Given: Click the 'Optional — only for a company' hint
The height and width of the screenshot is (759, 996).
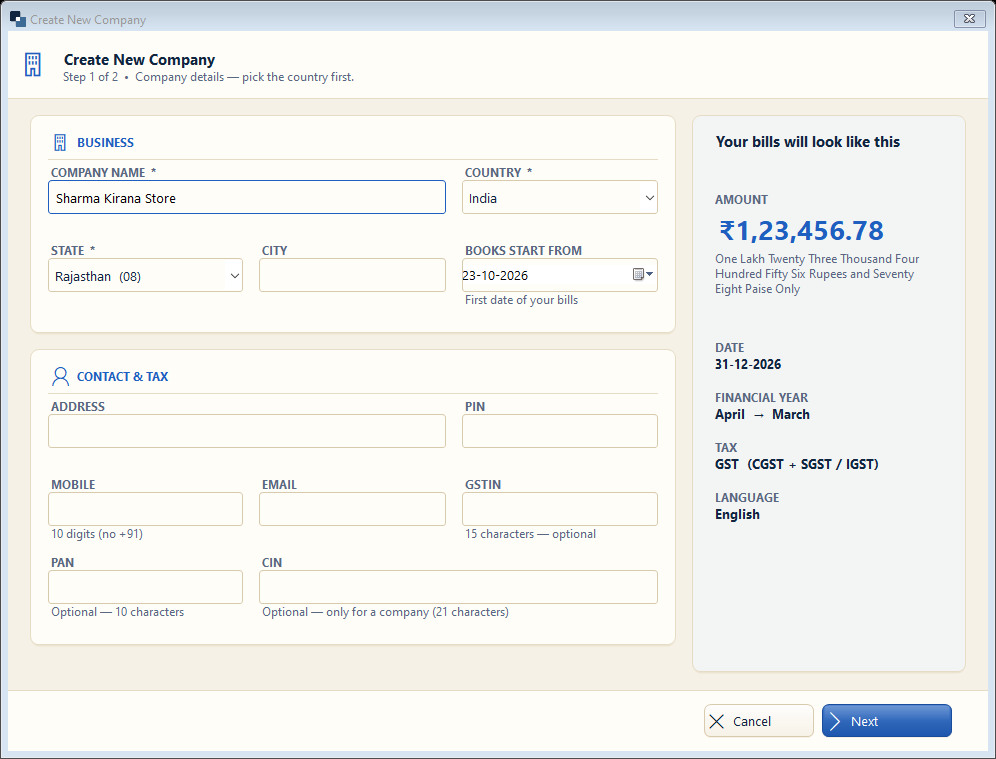Looking at the screenshot, I should coord(386,612).
